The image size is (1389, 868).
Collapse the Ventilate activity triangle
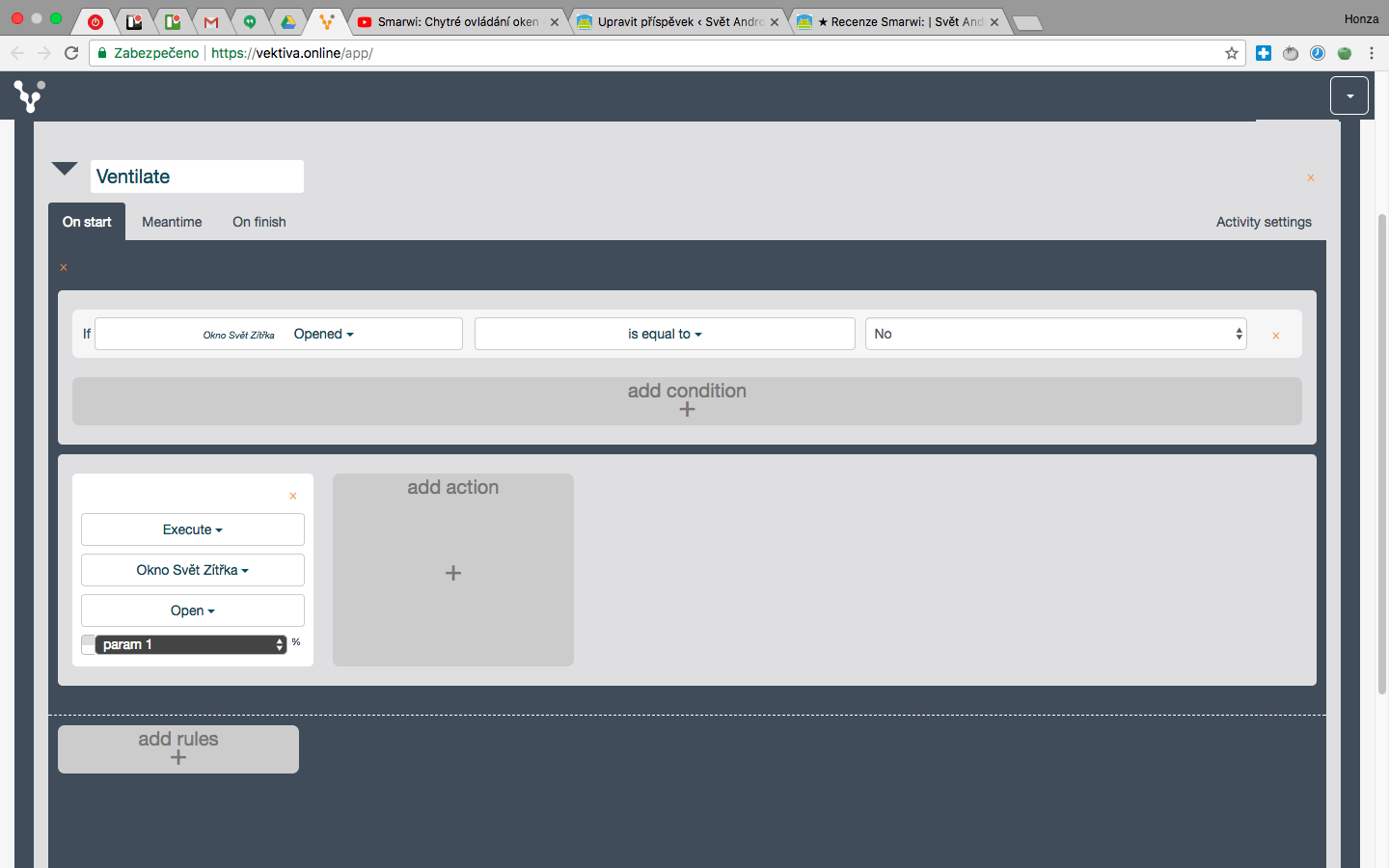point(65,169)
